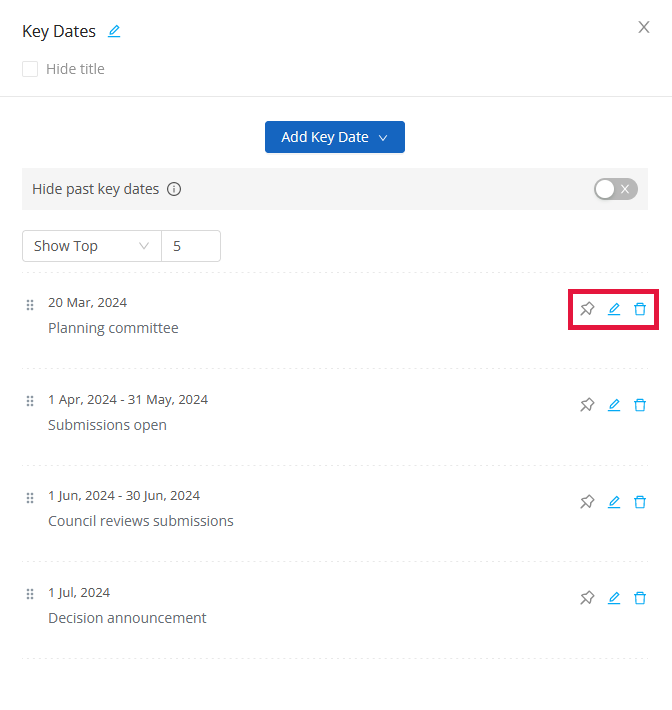Delete the Decision announcement entry
The image size is (672, 710).
click(x=640, y=598)
